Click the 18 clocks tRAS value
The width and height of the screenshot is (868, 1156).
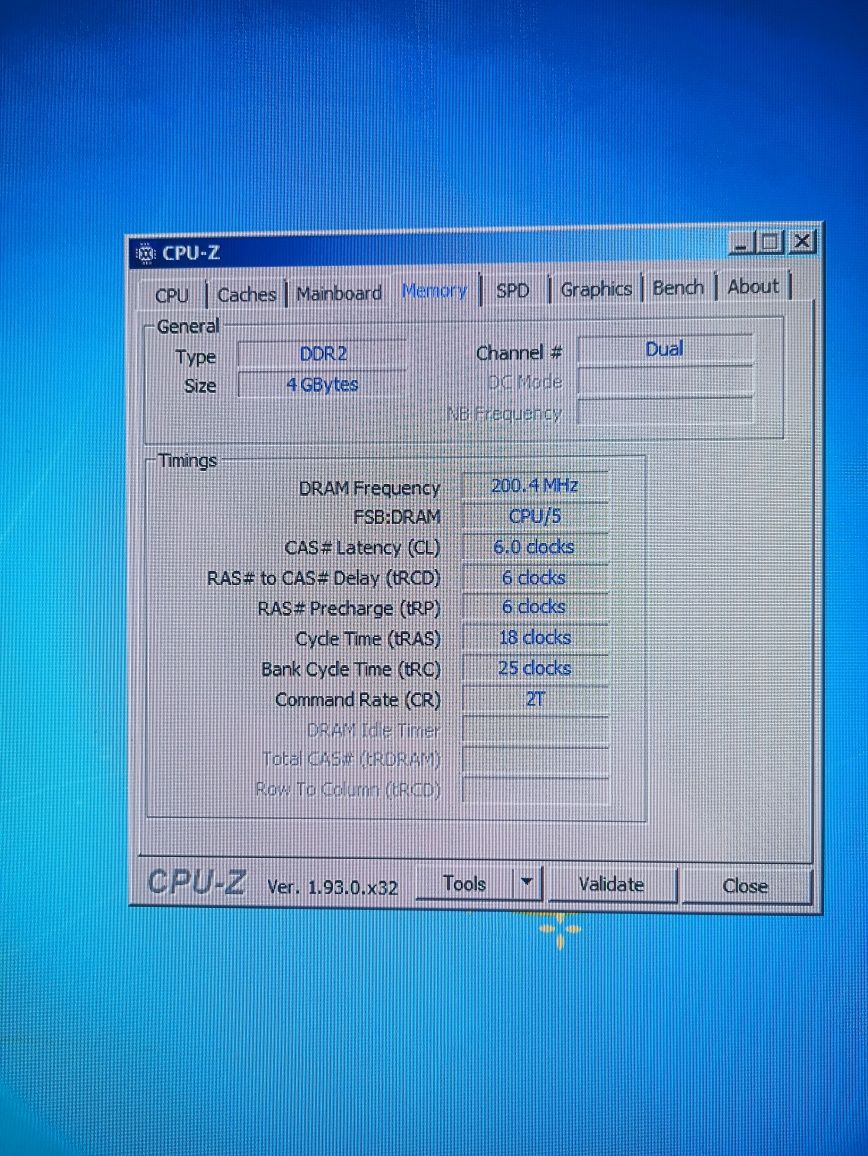pyautogui.click(x=535, y=638)
